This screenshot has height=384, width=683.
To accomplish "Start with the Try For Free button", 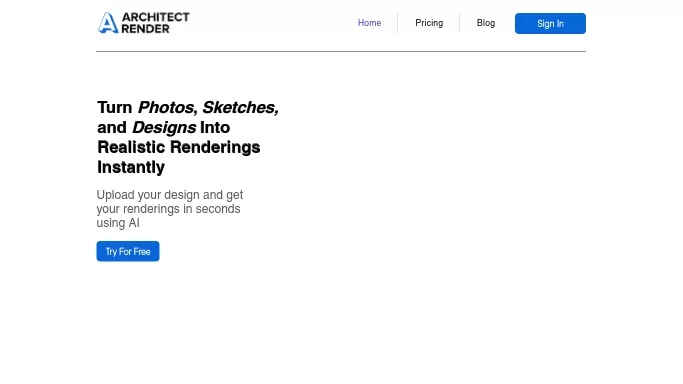I will point(128,251).
